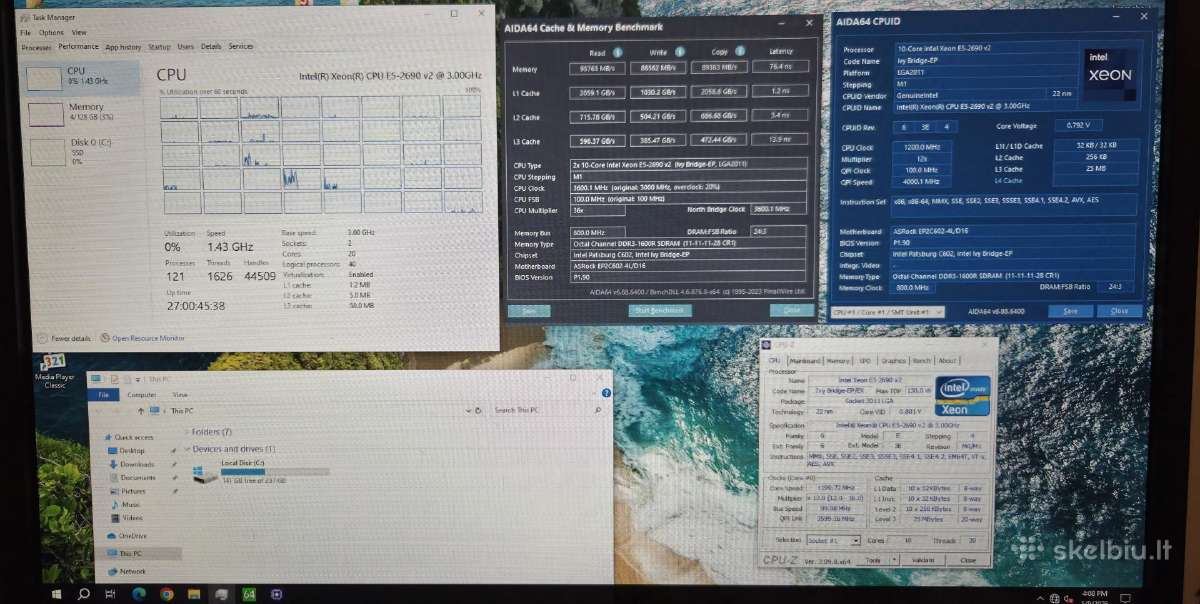Screen dimensions: 1200x604
Task: Open the Memory tab in CPU-Z
Action: [x=838, y=361]
